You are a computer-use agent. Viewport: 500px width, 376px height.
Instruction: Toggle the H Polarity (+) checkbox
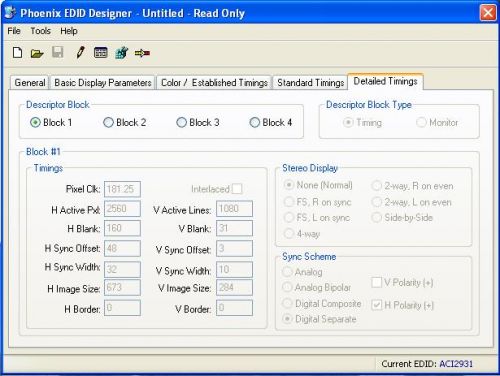coord(376,305)
